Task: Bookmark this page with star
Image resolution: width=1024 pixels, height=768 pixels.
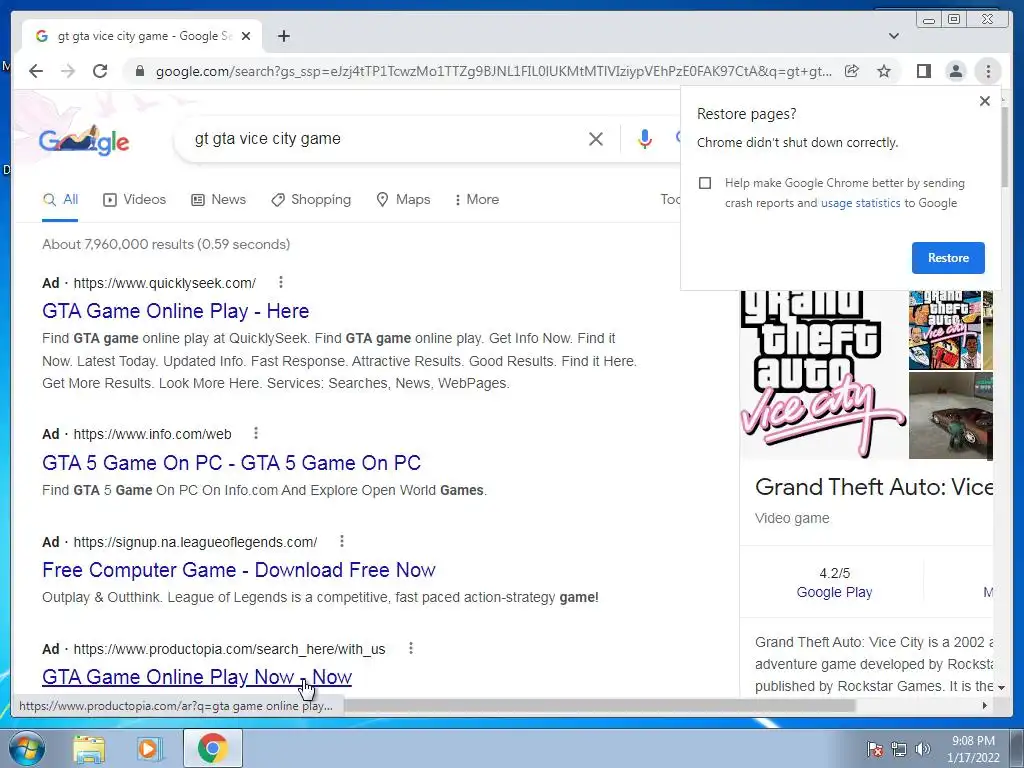Action: (x=884, y=71)
